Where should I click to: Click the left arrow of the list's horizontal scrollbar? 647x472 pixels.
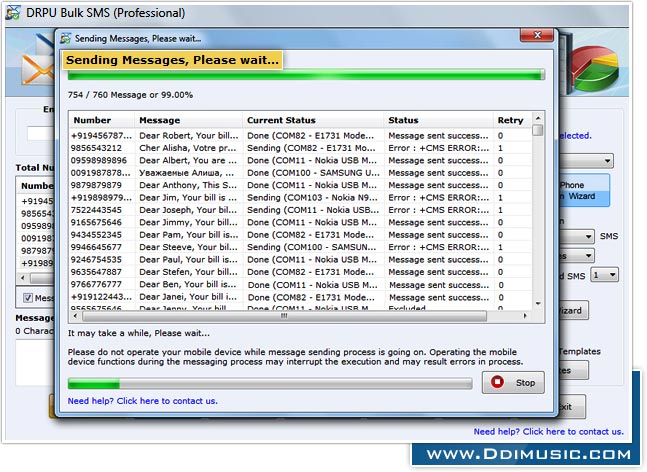75,316
